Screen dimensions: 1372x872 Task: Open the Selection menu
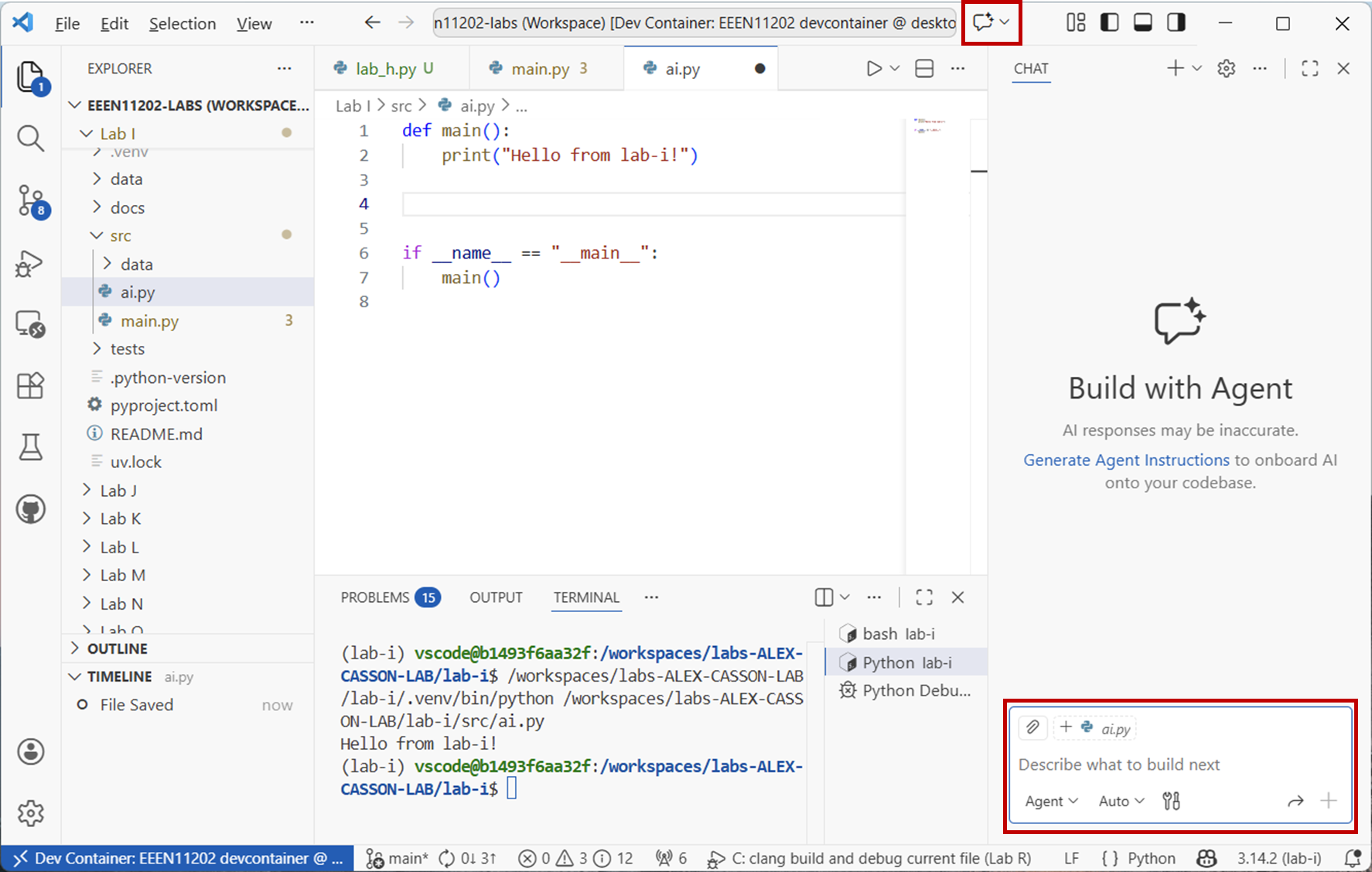click(x=182, y=23)
